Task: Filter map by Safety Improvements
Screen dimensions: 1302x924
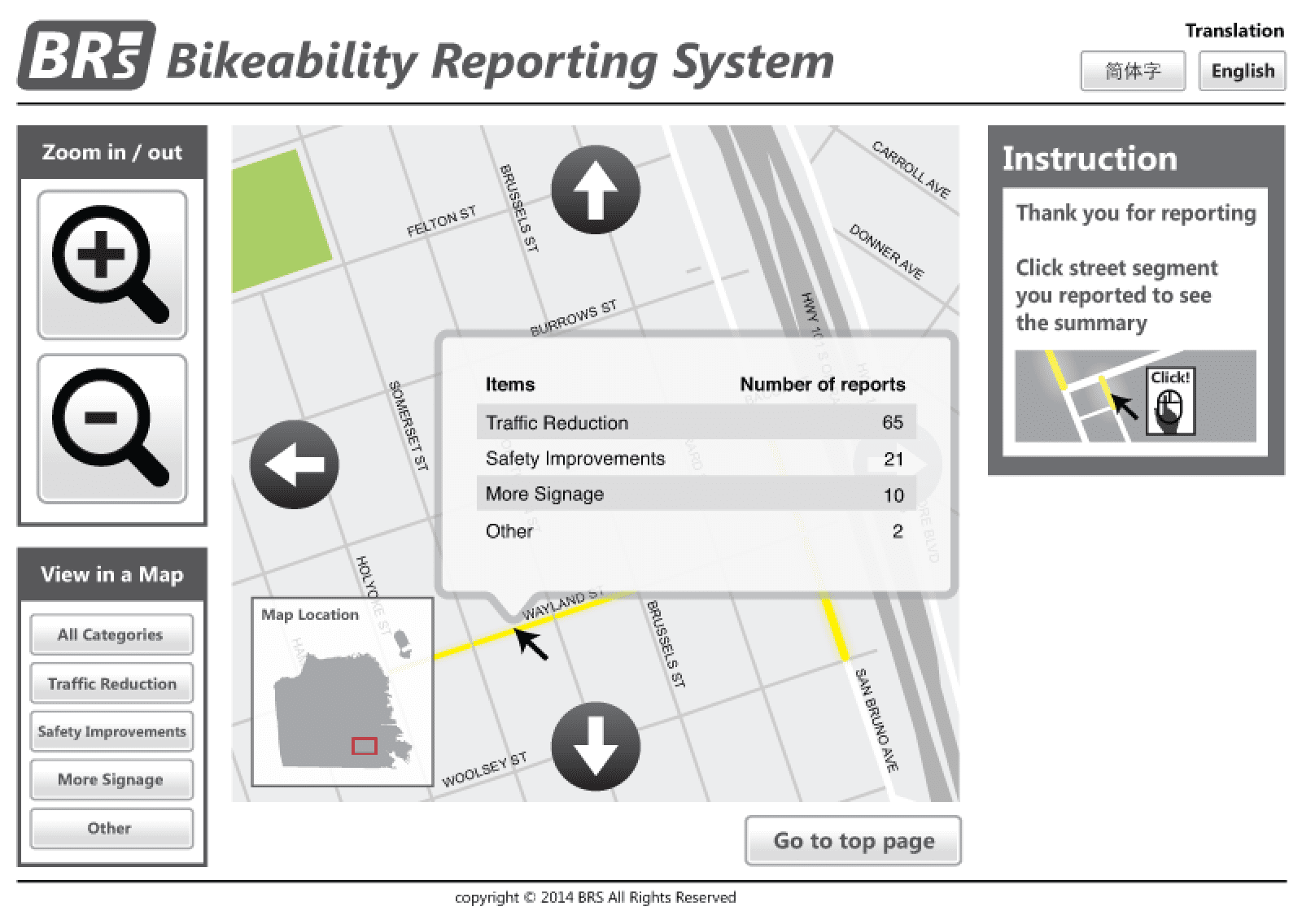Action: pyautogui.click(x=111, y=731)
